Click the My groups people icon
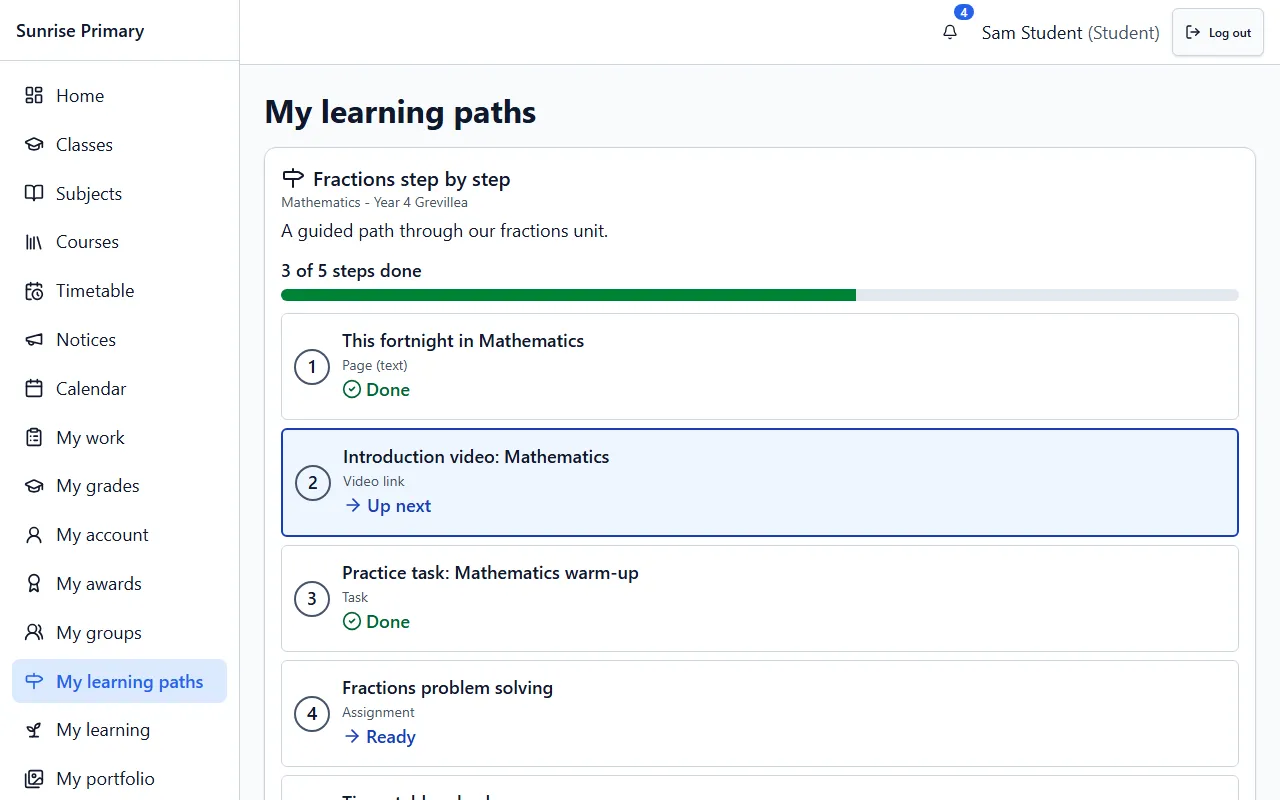This screenshot has height=800, width=1280. point(34,633)
